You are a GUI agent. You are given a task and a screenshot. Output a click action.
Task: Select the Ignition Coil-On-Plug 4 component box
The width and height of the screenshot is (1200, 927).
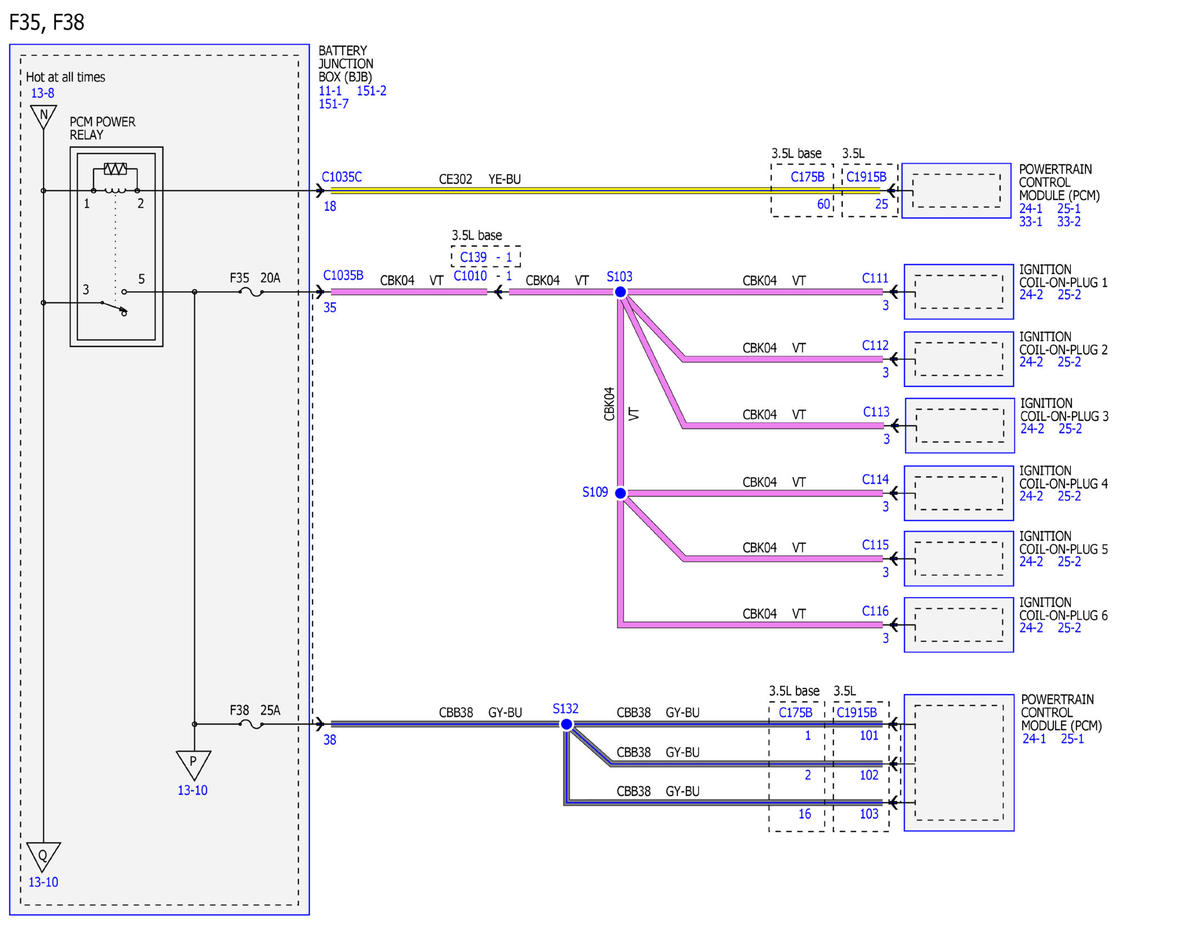tap(958, 493)
